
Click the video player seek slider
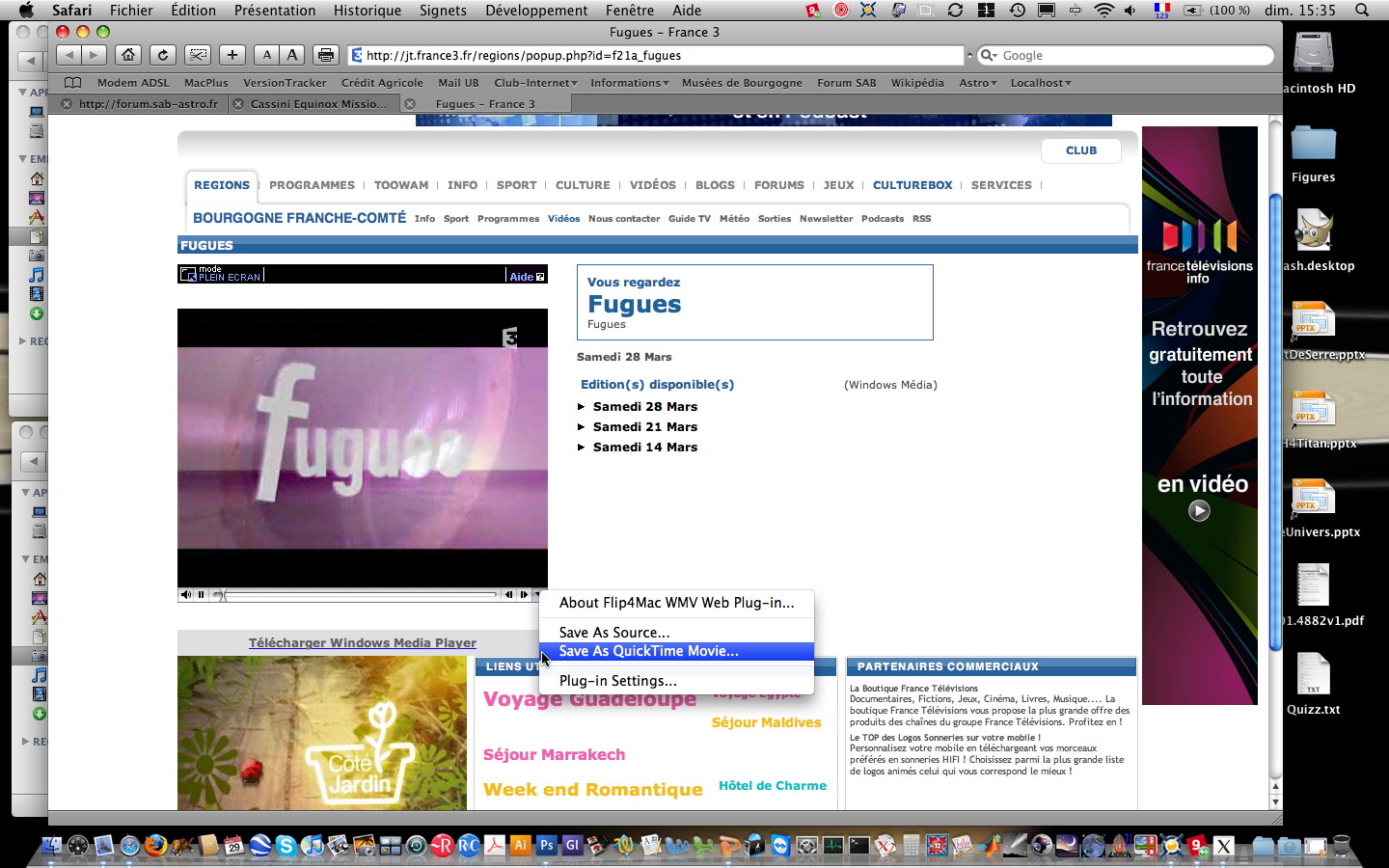point(359,595)
